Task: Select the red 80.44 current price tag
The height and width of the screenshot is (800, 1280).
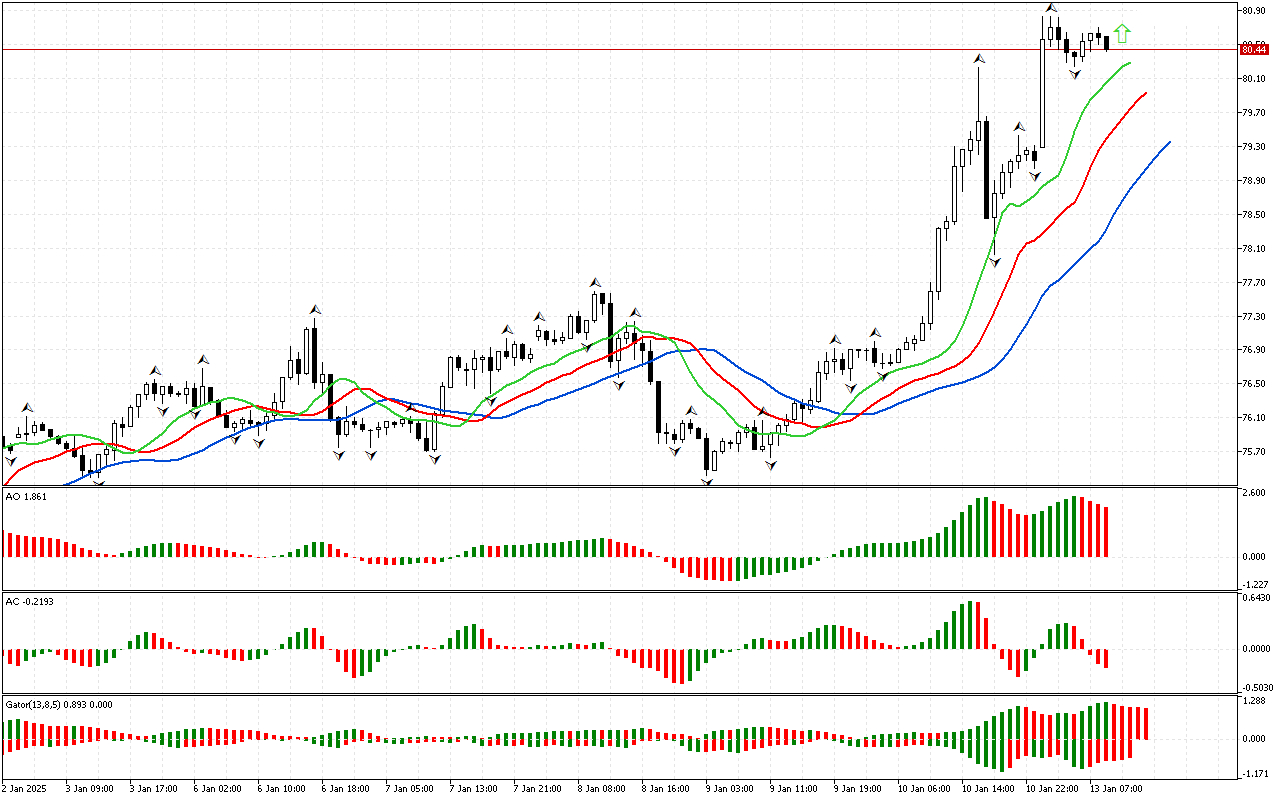Action: [x=1253, y=49]
